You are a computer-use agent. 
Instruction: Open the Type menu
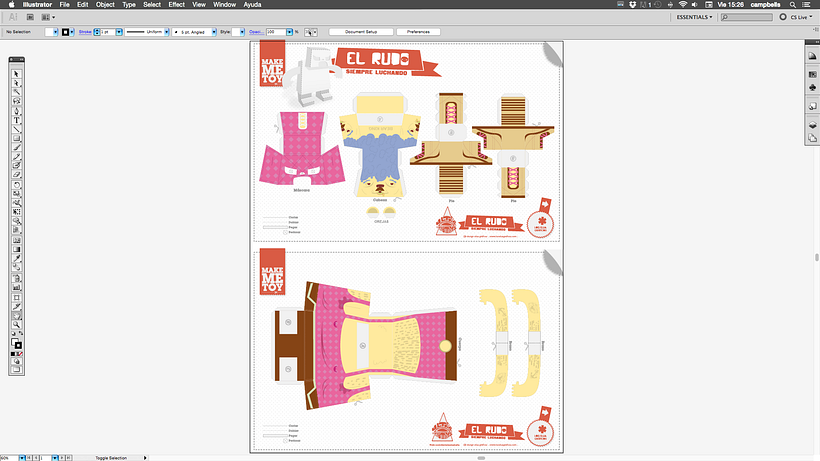click(129, 4)
